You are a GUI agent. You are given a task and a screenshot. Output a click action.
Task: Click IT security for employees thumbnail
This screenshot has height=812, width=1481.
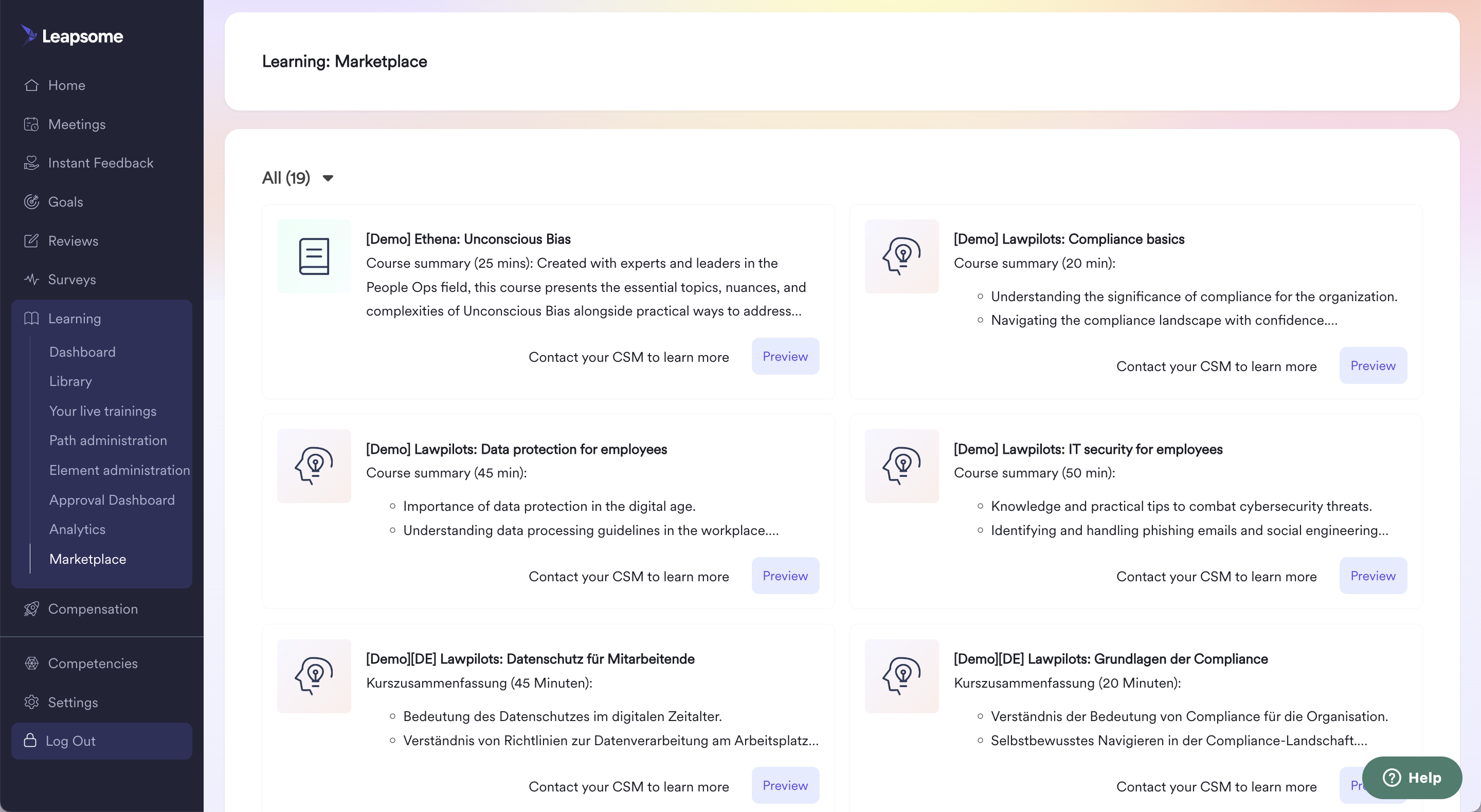point(901,466)
